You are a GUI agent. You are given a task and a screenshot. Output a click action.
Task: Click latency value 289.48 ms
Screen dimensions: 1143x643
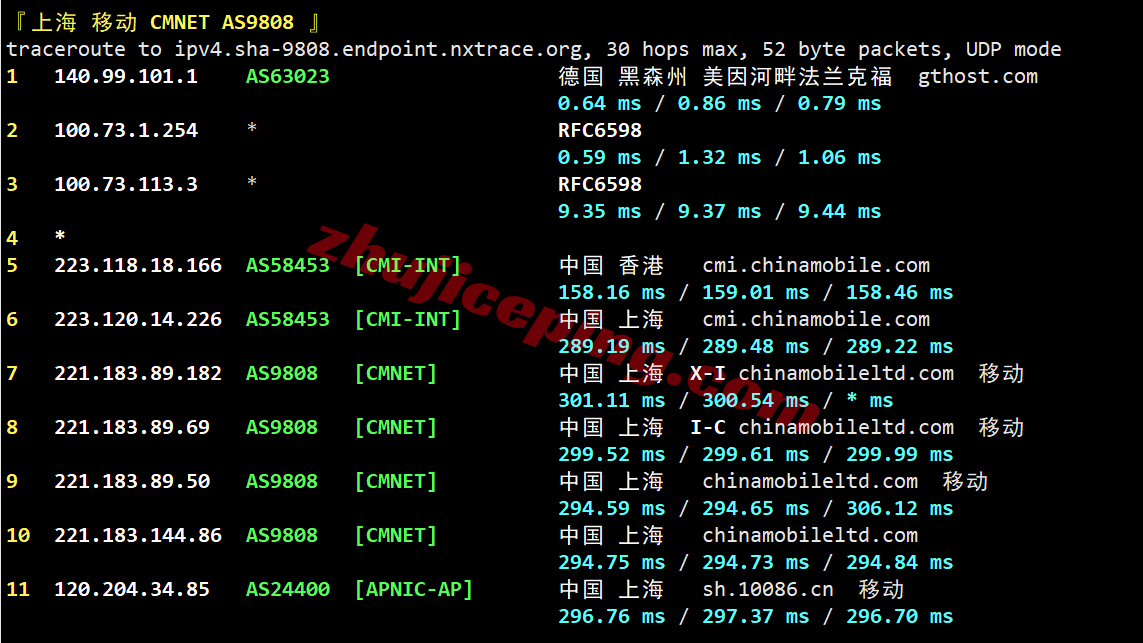tap(755, 346)
